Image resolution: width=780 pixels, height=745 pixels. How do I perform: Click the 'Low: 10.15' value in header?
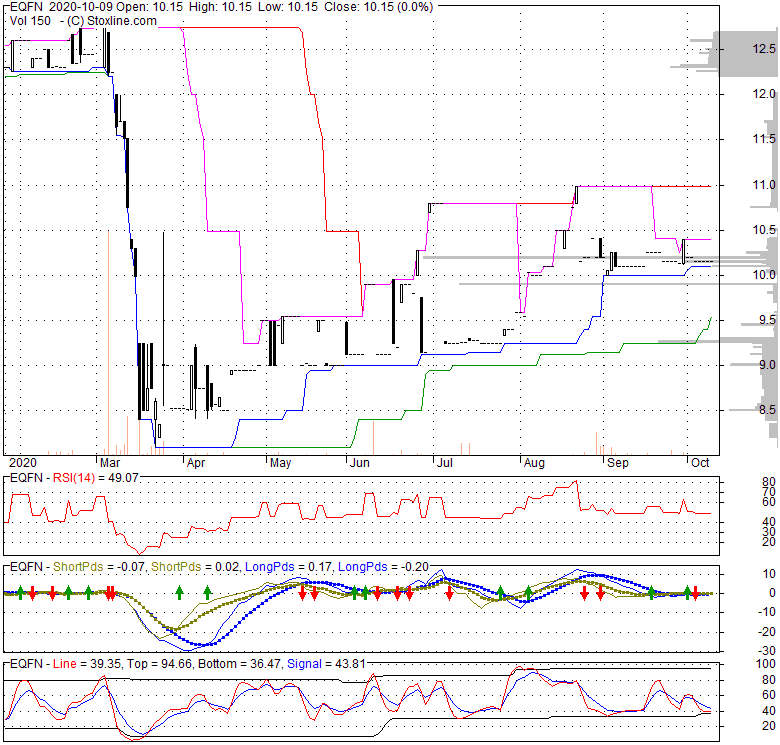[286, 7]
